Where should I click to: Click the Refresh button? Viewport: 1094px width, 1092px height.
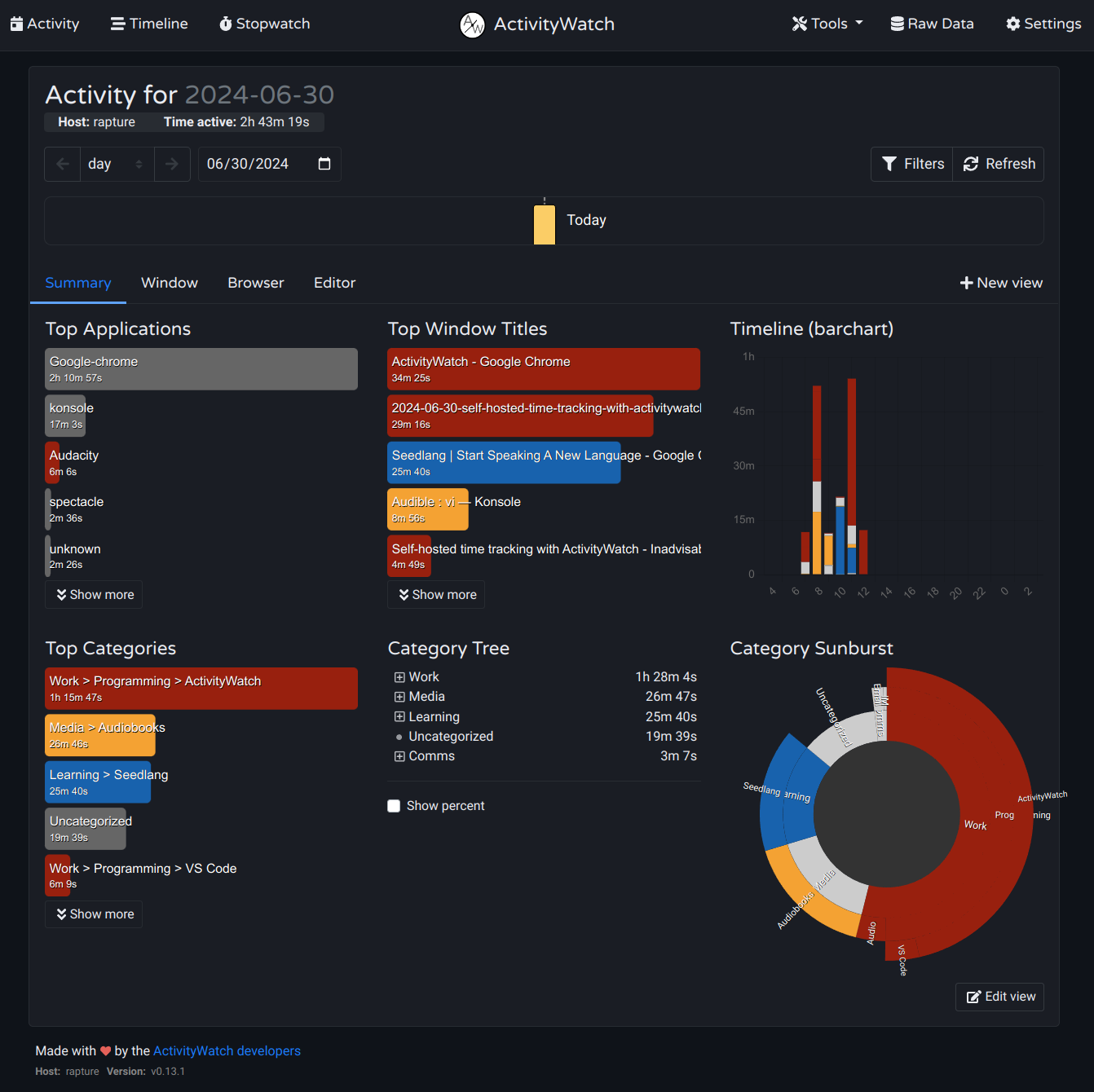point(999,164)
